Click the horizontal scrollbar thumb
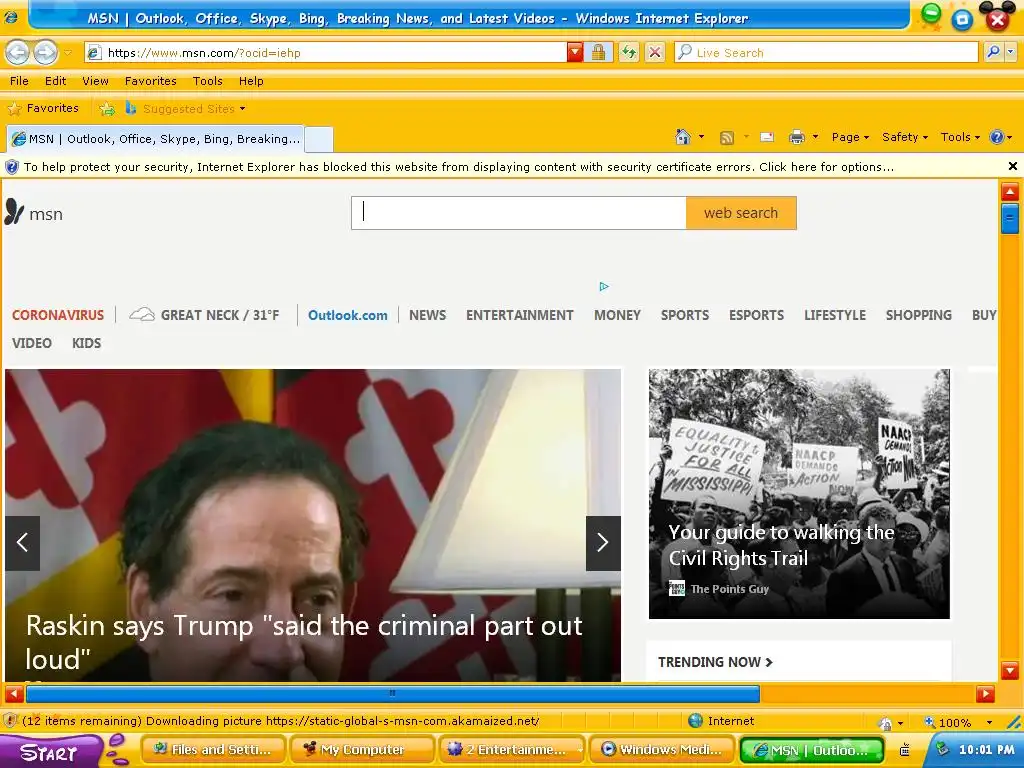 coord(392,694)
